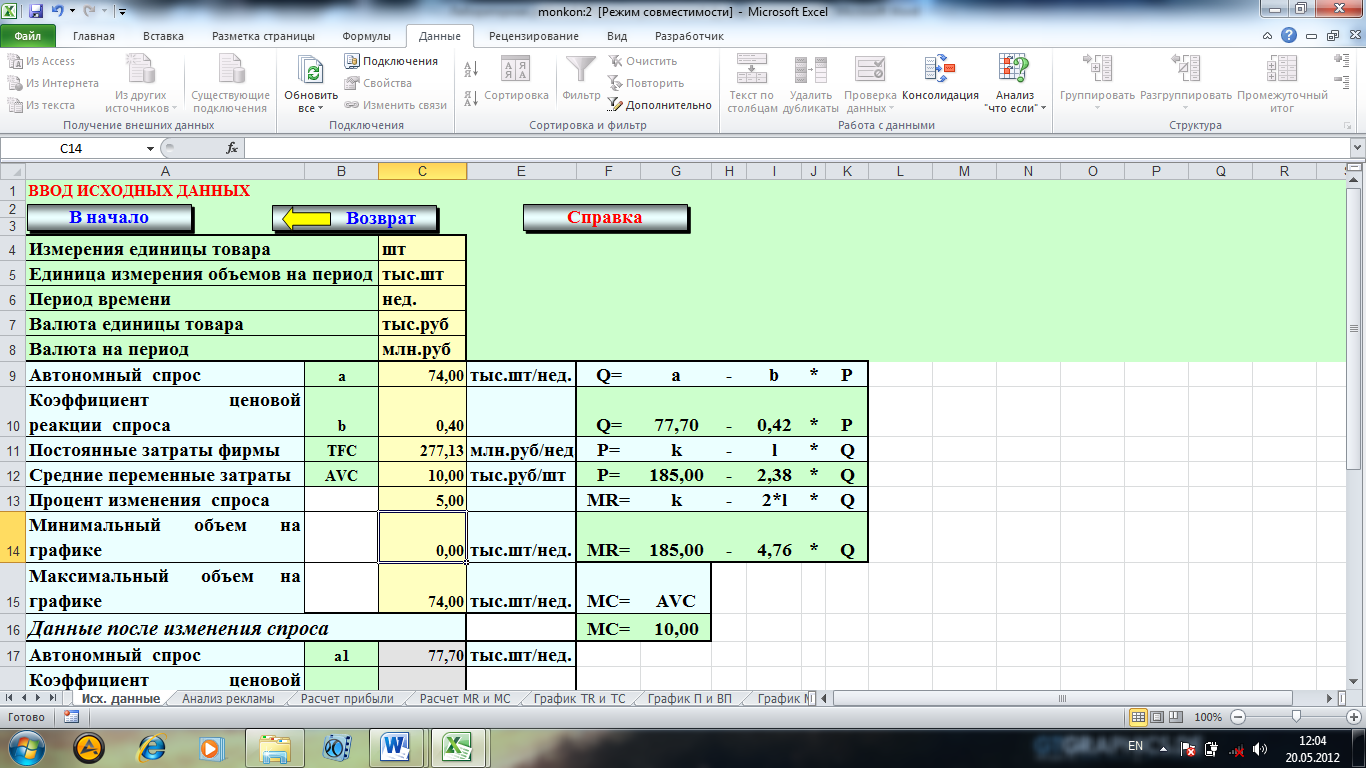The image size is (1366, 768).
Task: Switch to Разработчик ribbon tab
Action: [690, 36]
